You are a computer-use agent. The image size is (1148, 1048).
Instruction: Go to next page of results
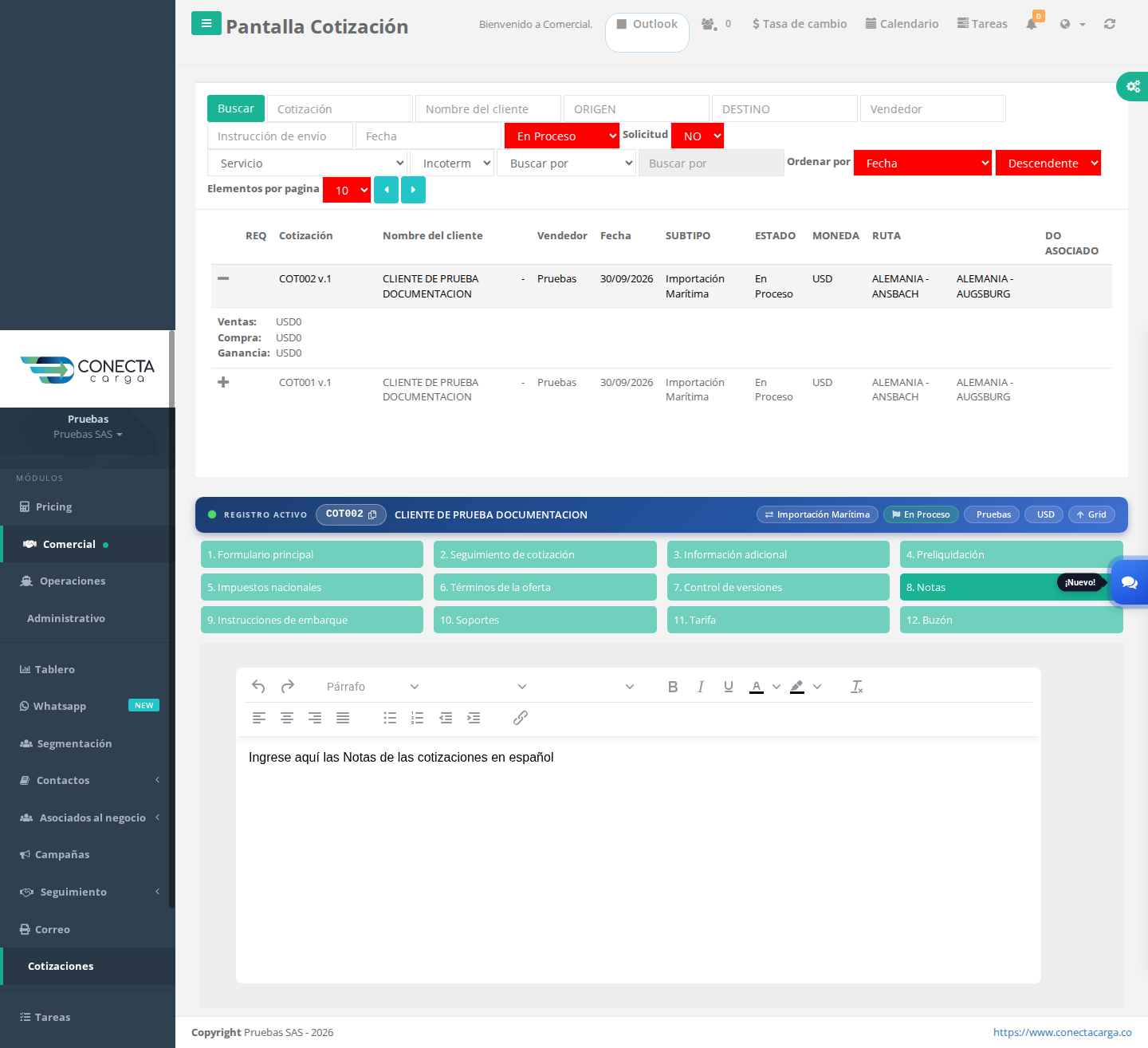coord(413,190)
